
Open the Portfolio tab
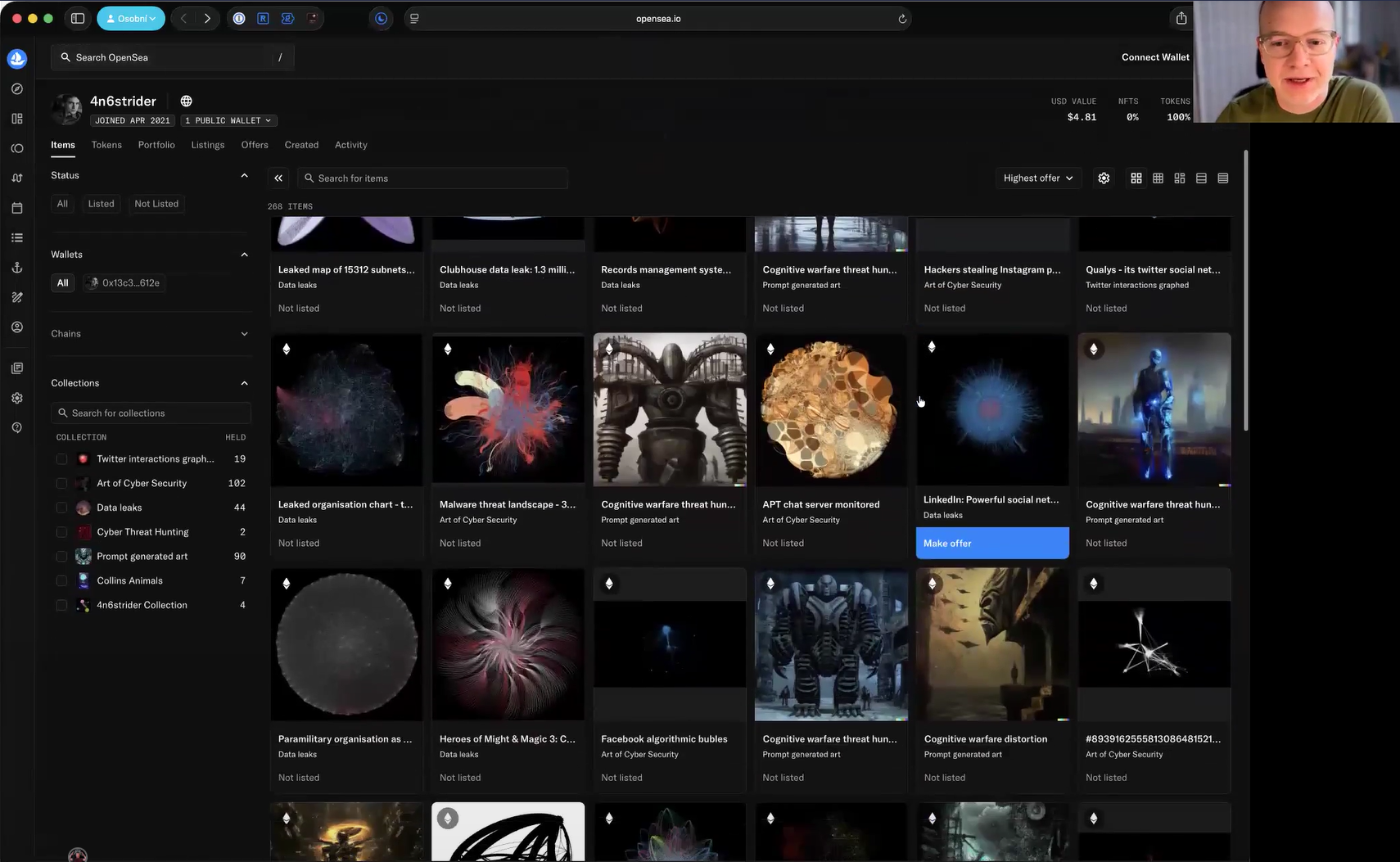coord(156,145)
